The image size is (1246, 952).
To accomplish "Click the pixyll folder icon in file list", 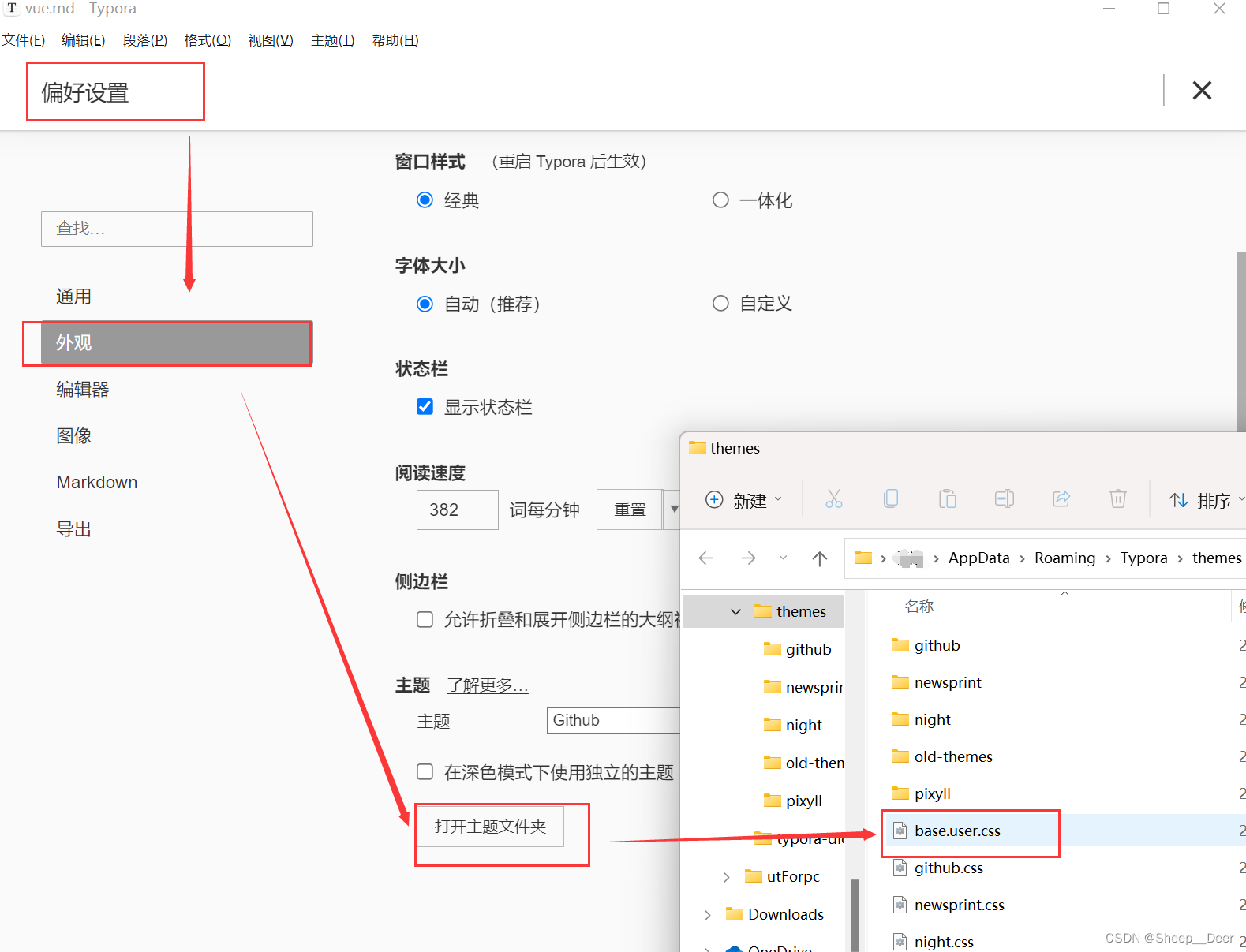I will 900,793.
